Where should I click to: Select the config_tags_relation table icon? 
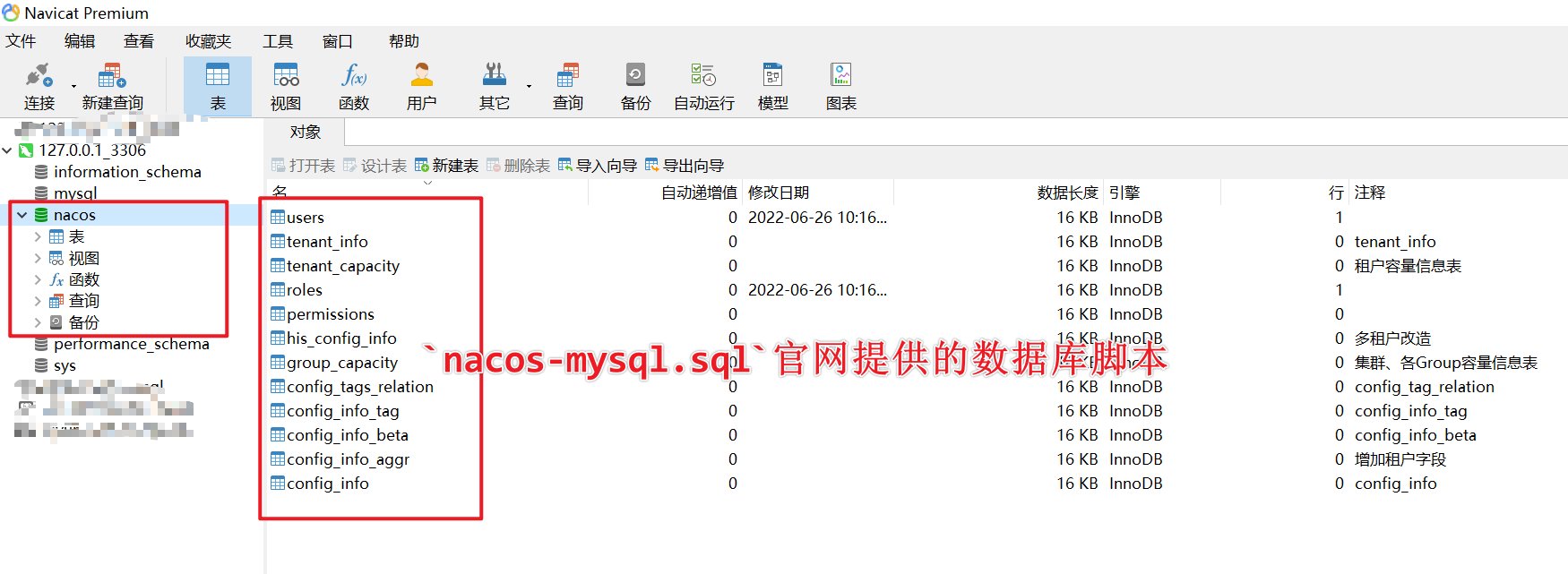(278, 387)
